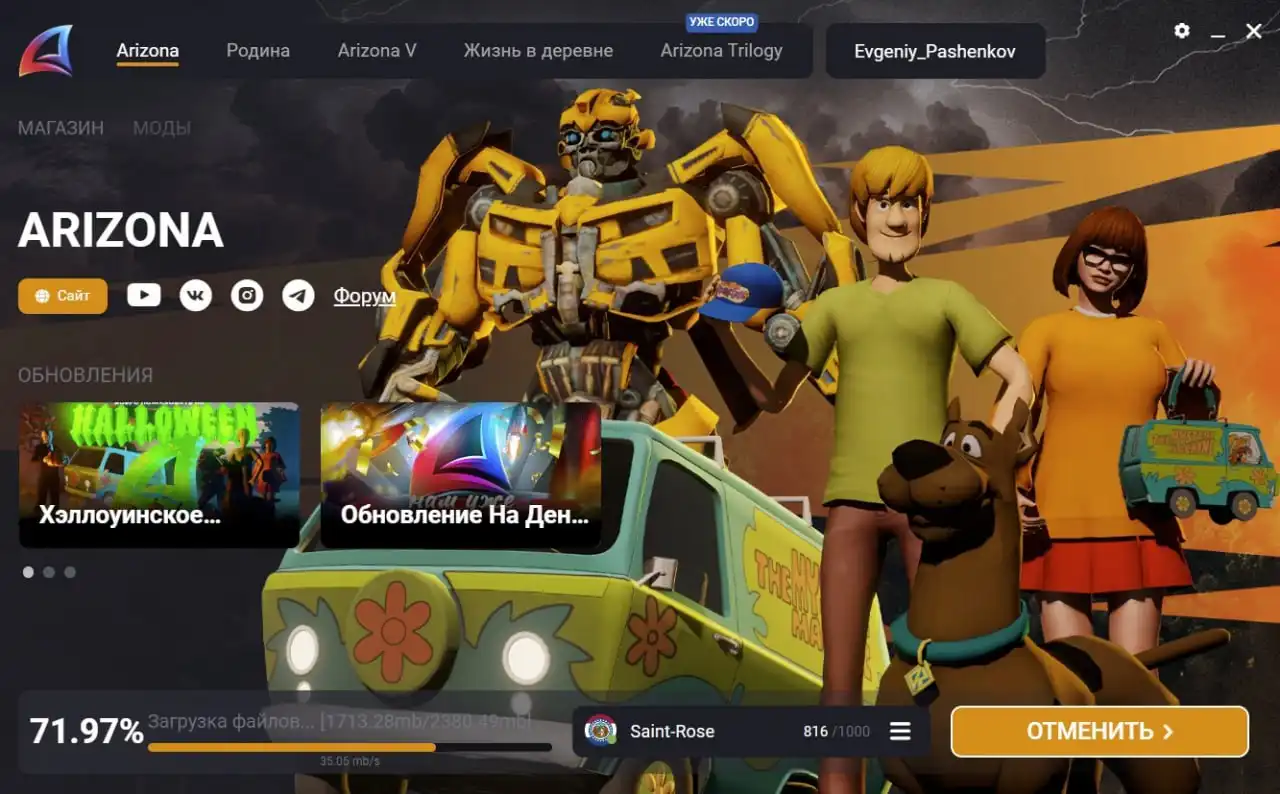Open the МОДЫ section
Image resolution: width=1280 pixels, height=794 pixels.
(x=162, y=128)
